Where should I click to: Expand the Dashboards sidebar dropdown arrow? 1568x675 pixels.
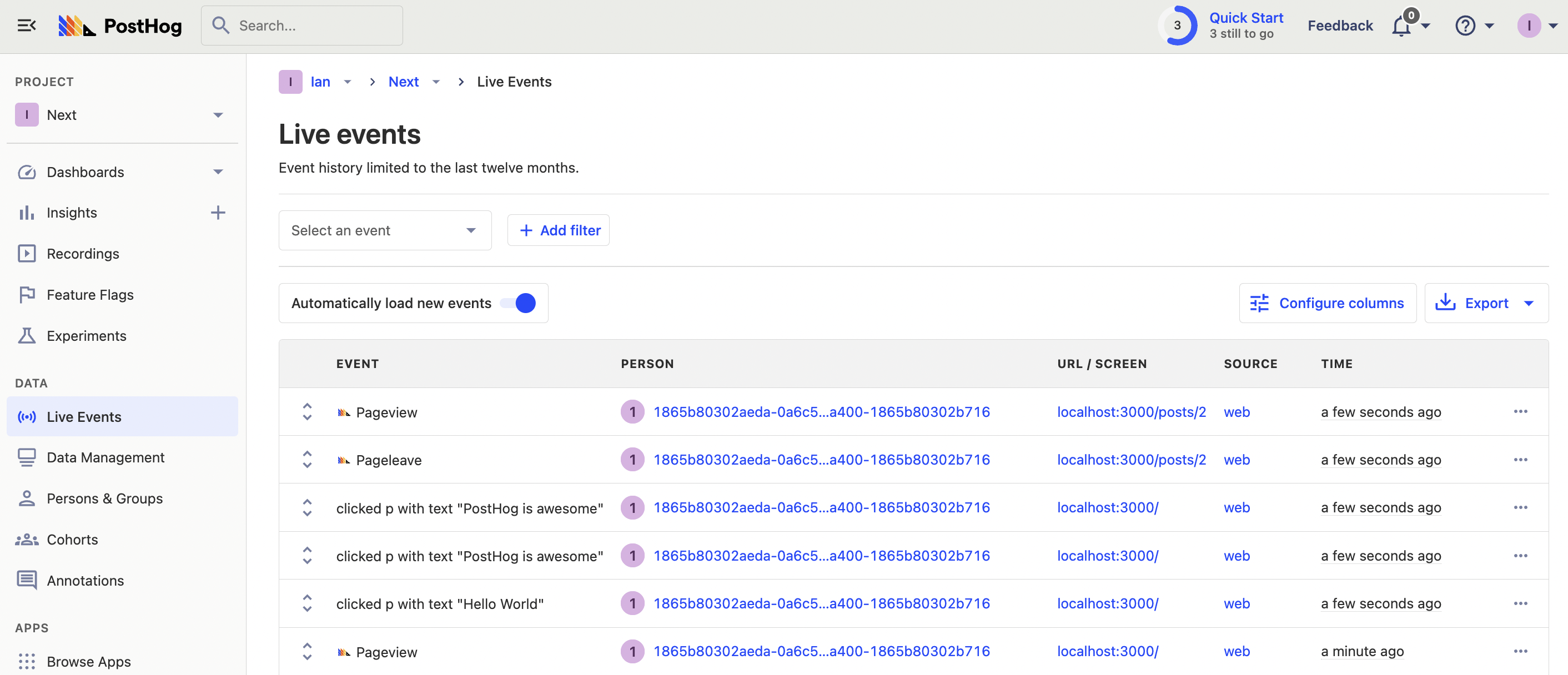click(218, 172)
